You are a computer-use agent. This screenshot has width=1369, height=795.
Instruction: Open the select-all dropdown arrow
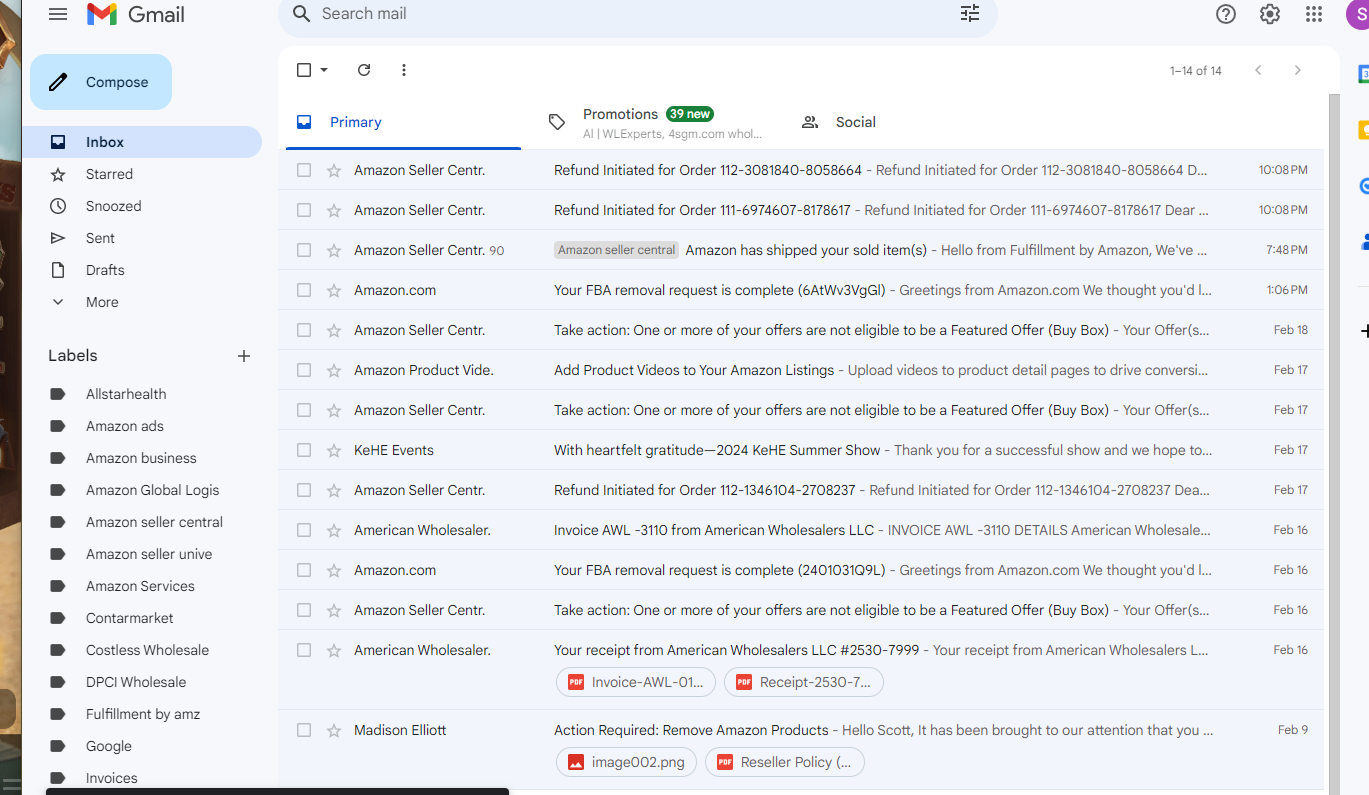pyautogui.click(x=324, y=70)
